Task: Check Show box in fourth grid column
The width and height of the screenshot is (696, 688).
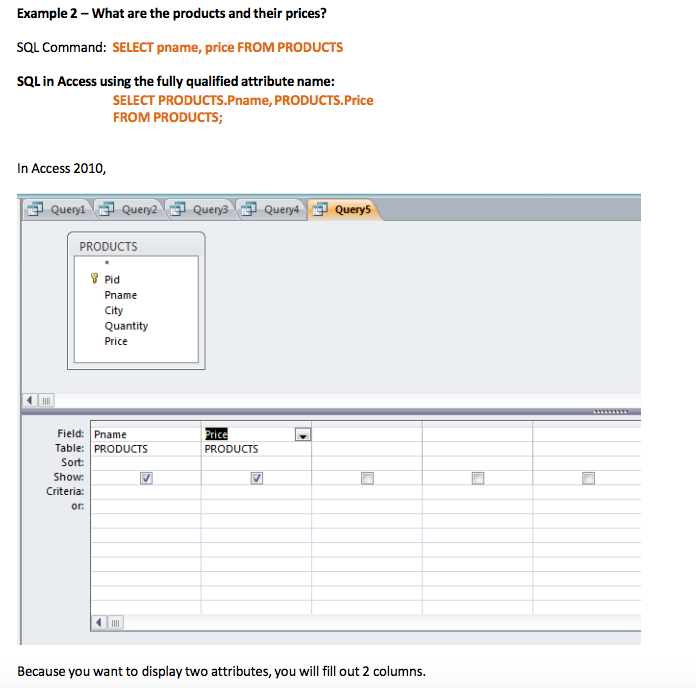Action: 478,478
